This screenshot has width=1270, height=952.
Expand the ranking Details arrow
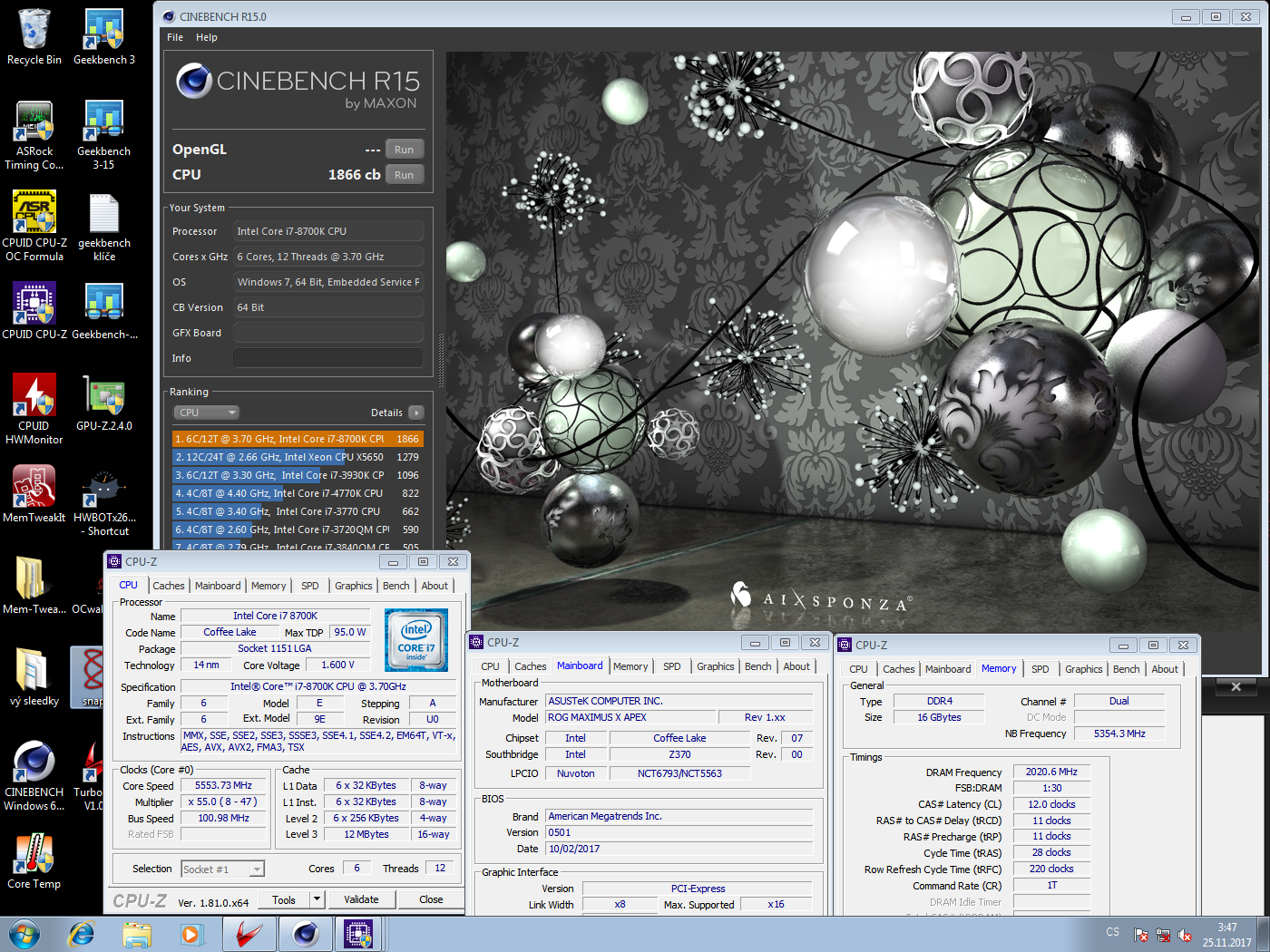(x=416, y=413)
